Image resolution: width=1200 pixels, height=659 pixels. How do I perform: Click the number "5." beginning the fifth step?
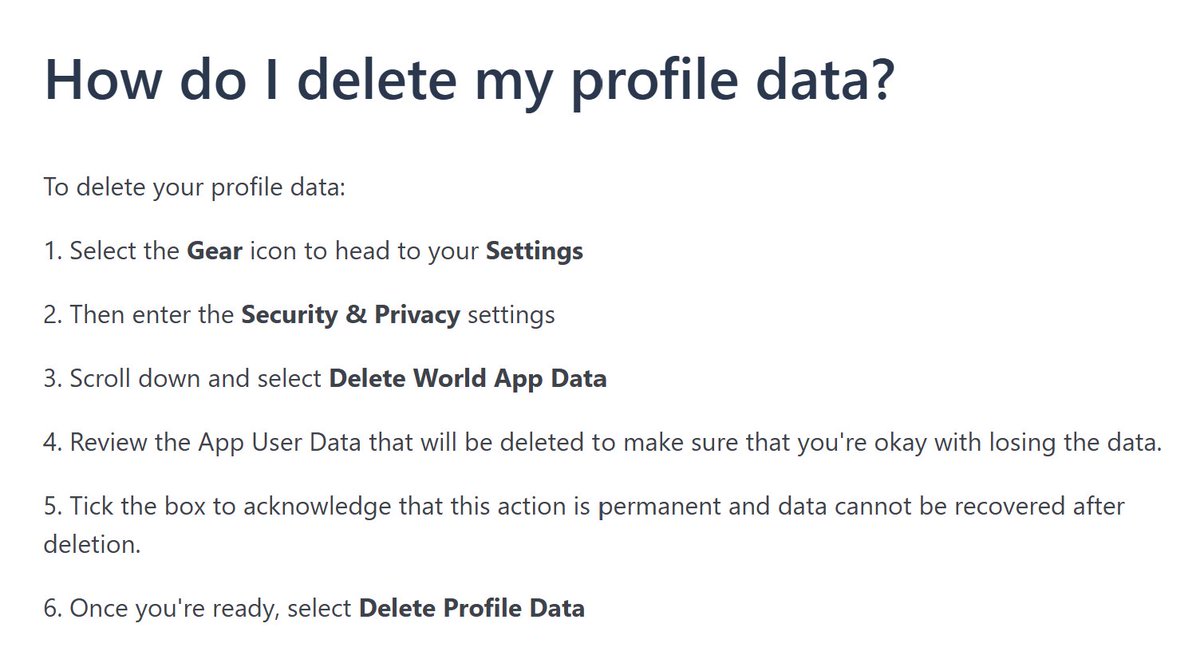click(54, 507)
